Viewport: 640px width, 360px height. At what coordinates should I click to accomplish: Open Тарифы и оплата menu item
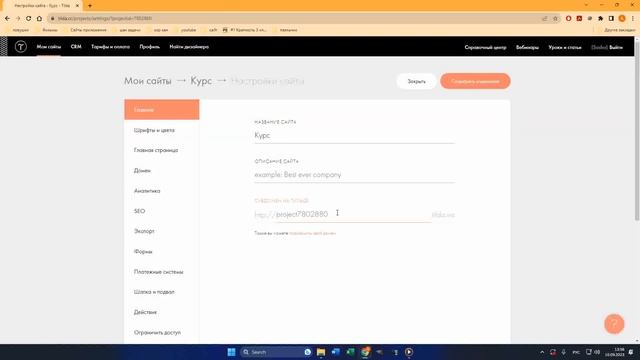pos(111,47)
